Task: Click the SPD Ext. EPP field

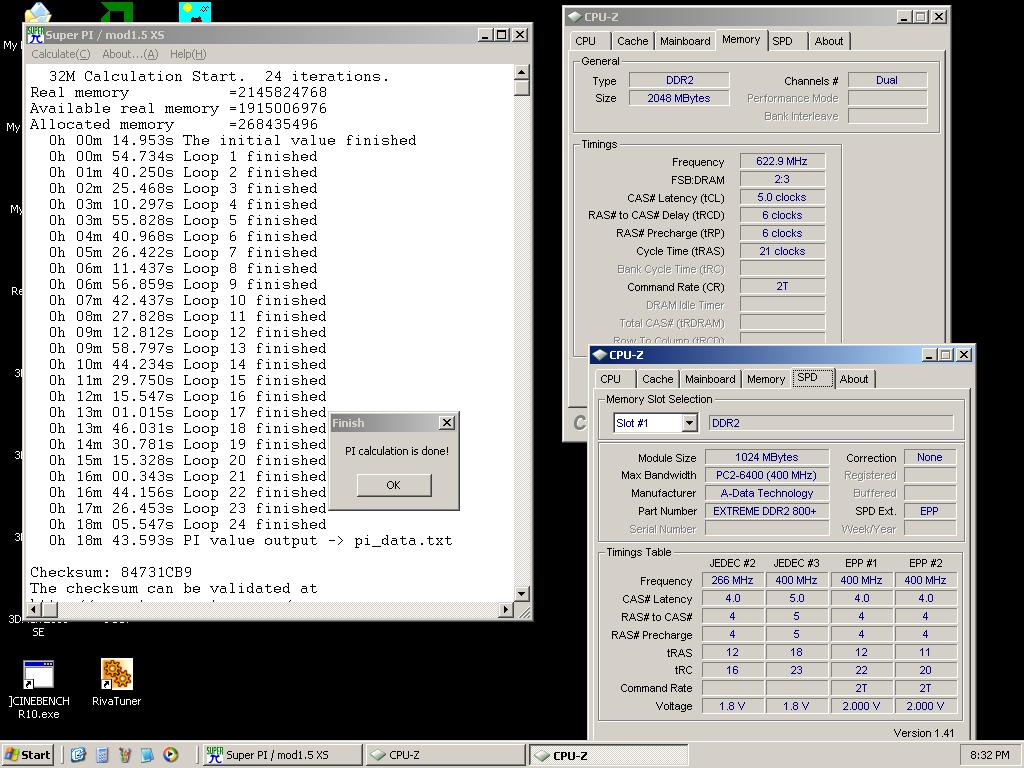Action: (929, 511)
